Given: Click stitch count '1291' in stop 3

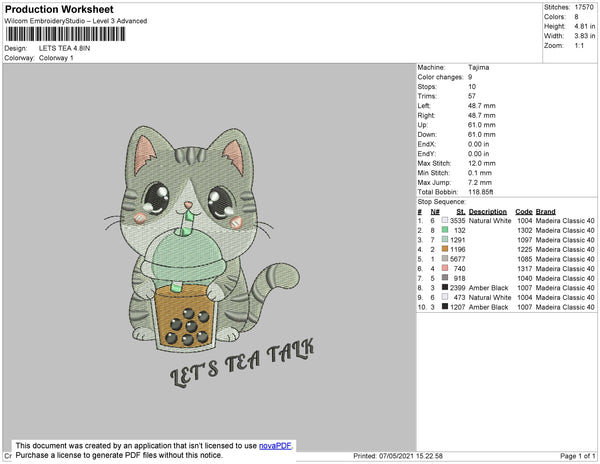Looking at the screenshot, I should [x=457, y=240].
